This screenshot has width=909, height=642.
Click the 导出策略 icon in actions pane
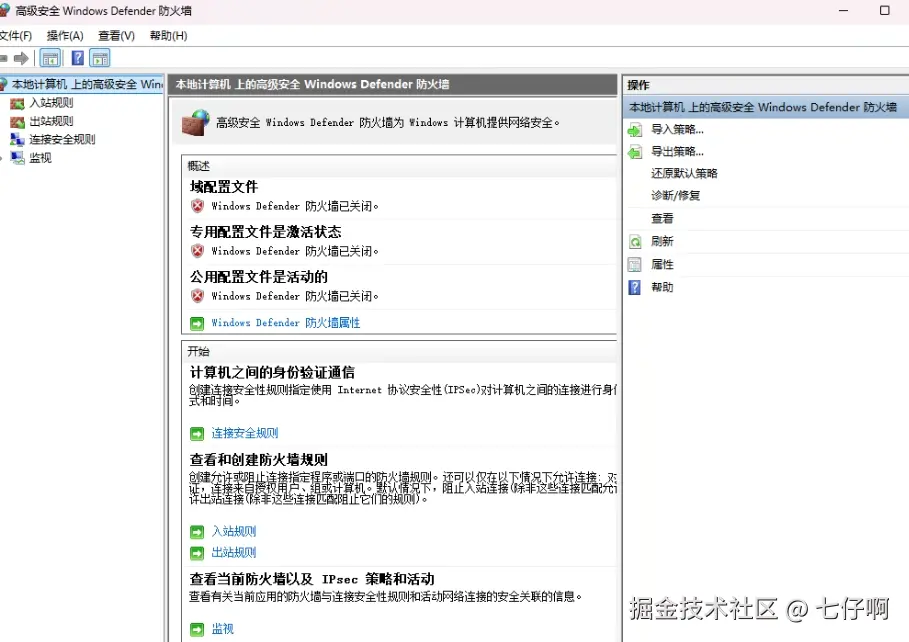[x=635, y=152]
